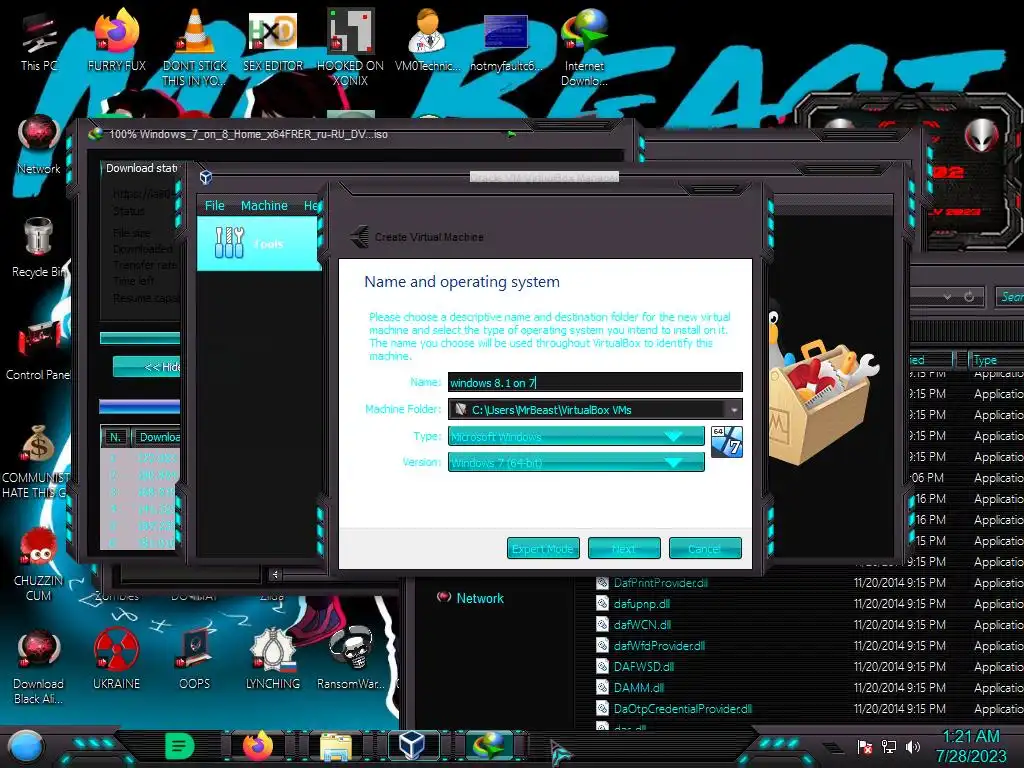The width and height of the screenshot is (1024, 768).
Task: Click the Explorer Search box
Action: [1010, 296]
